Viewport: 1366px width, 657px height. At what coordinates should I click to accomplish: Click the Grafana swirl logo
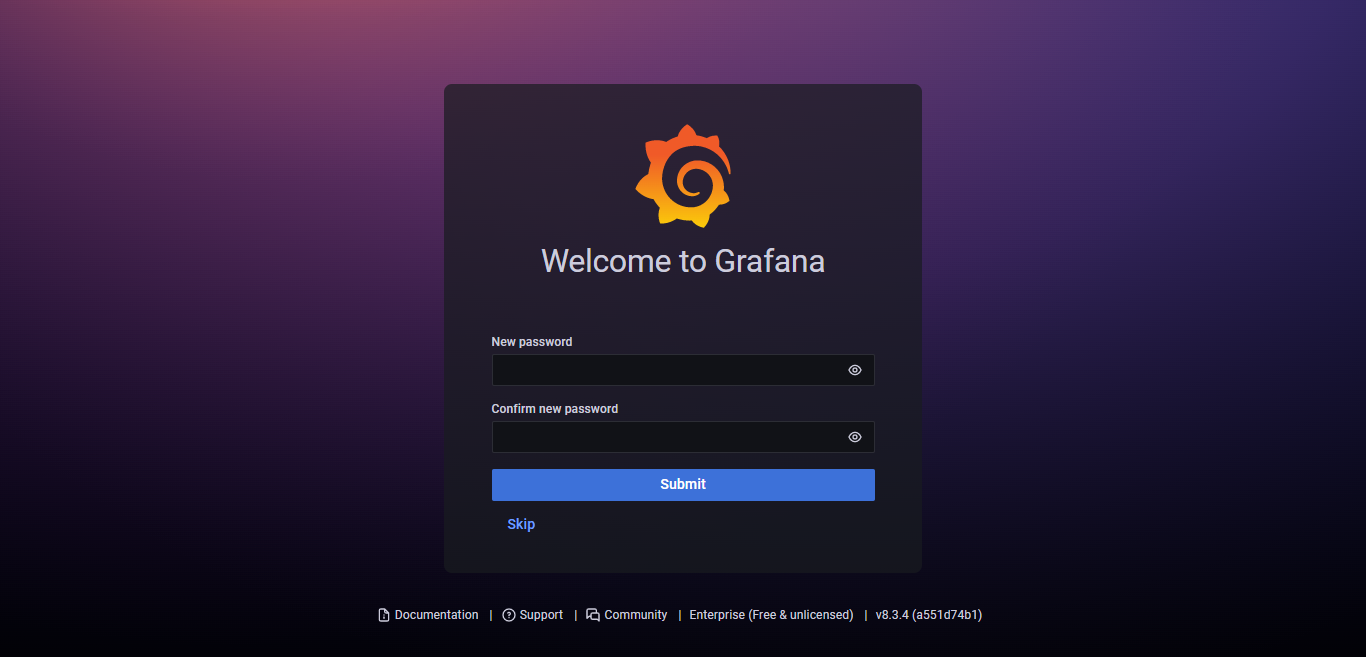683,176
